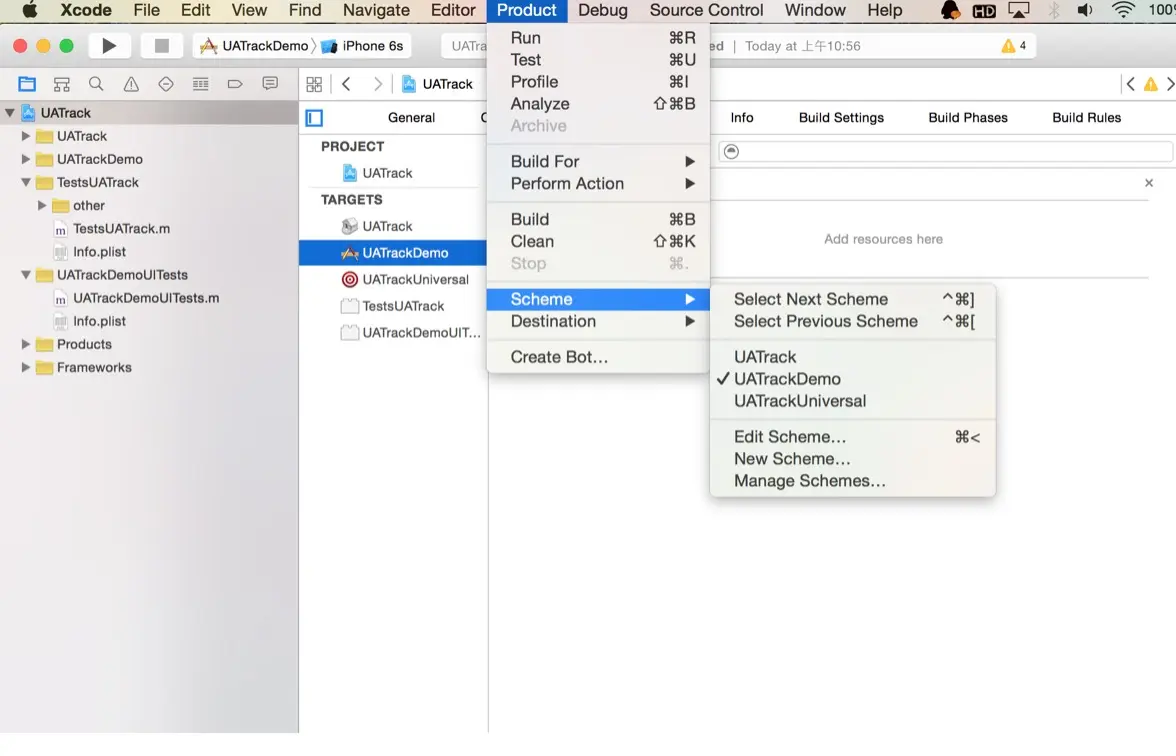Click the volume icon in menu bar
This screenshot has width=1176, height=756.
coord(1085,10)
